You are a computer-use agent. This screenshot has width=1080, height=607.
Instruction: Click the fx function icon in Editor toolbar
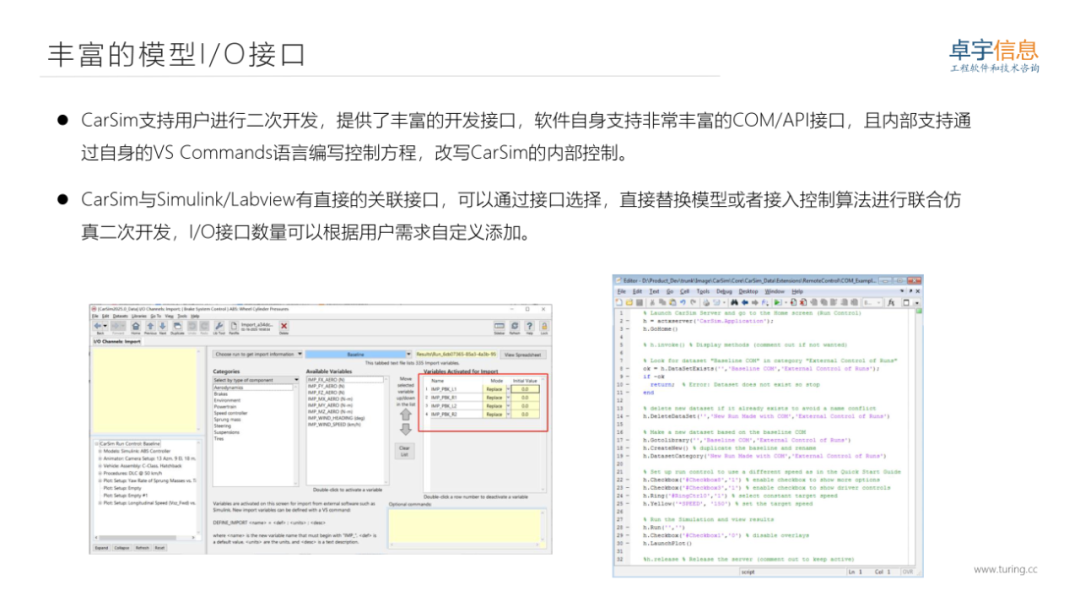point(891,302)
